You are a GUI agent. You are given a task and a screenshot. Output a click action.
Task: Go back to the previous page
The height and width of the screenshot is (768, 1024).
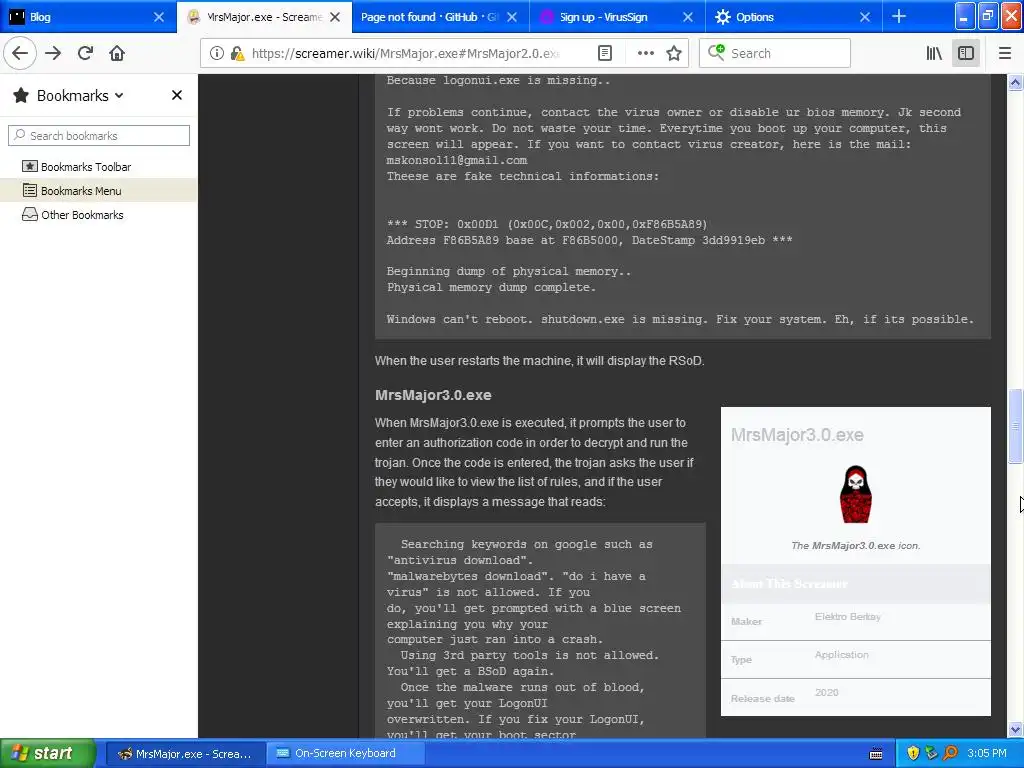(x=20, y=53)
